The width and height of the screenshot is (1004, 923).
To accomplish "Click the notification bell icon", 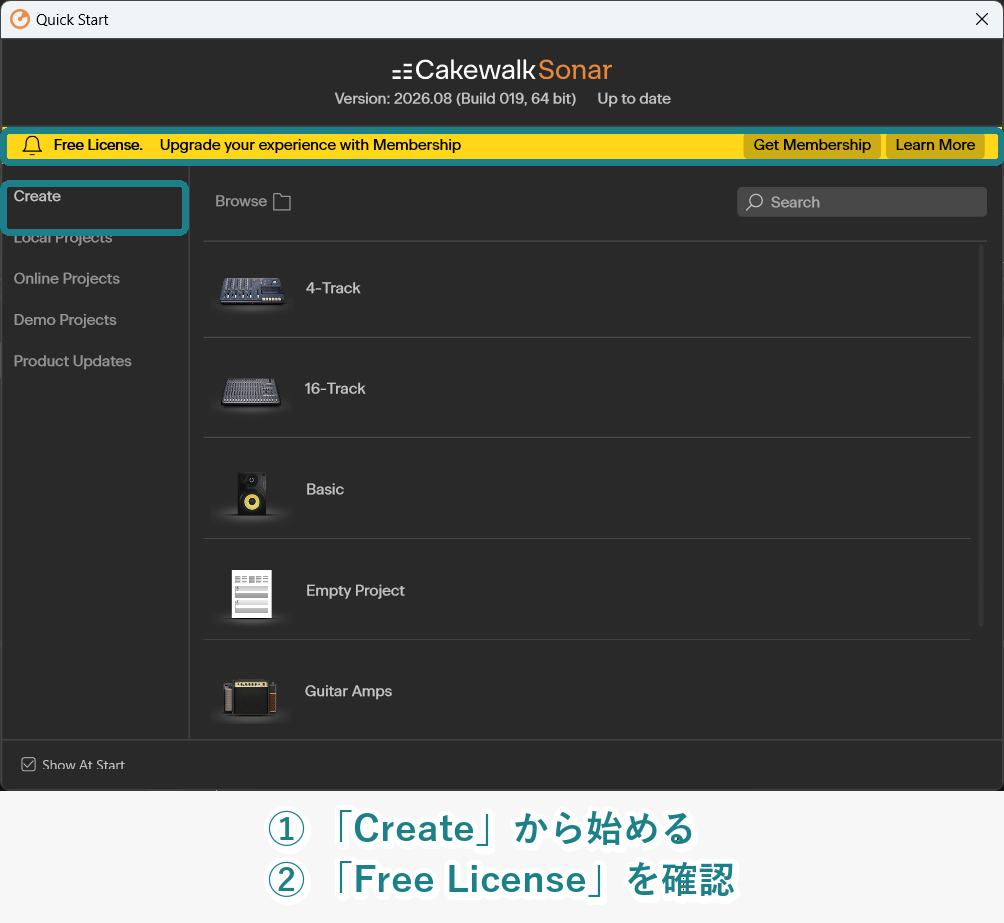I will (32, 145).
